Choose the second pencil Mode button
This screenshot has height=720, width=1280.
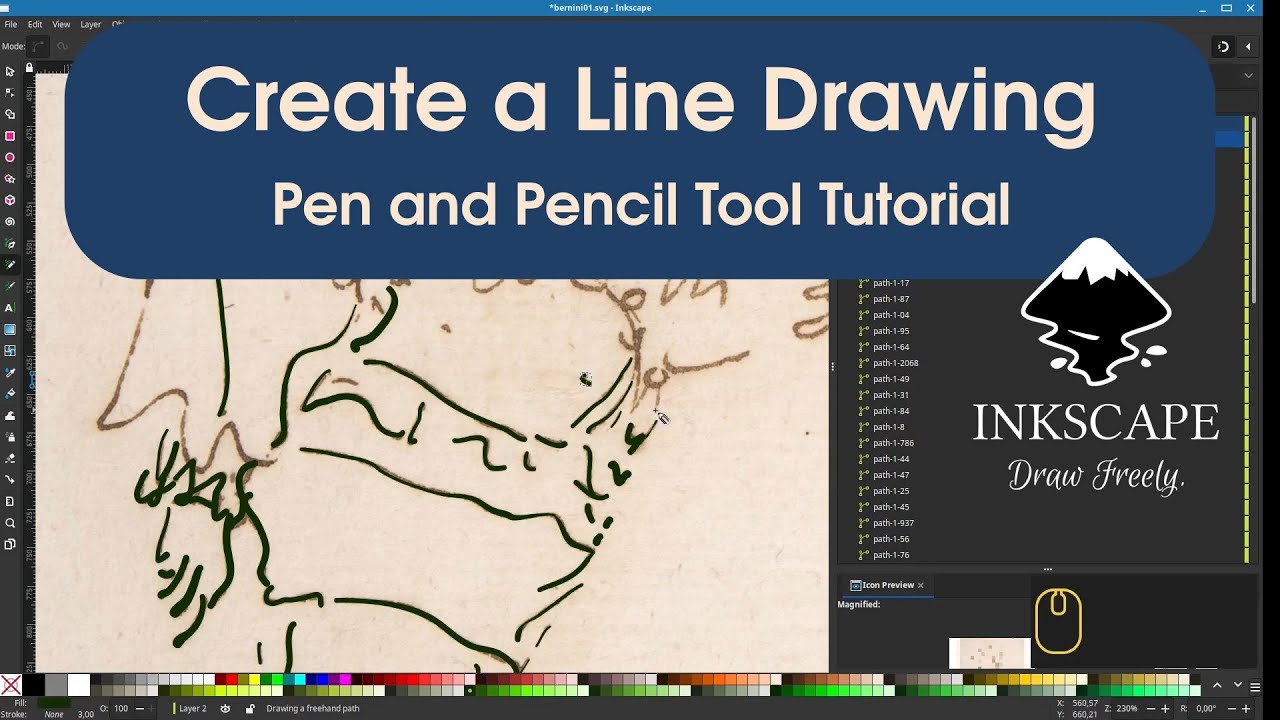[x=62, y=46]
